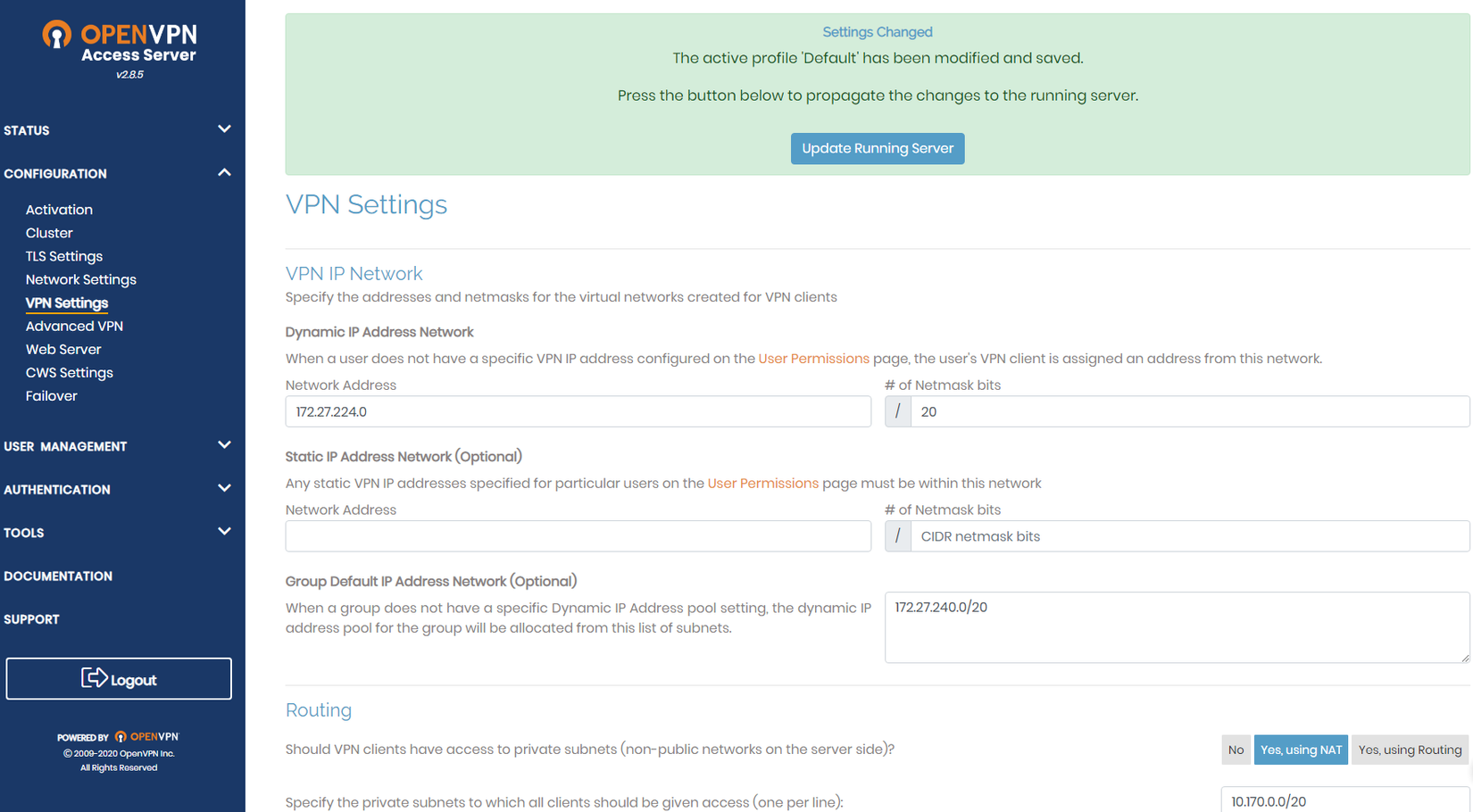Focus the Static IP Network Address field

click(578, 536)
